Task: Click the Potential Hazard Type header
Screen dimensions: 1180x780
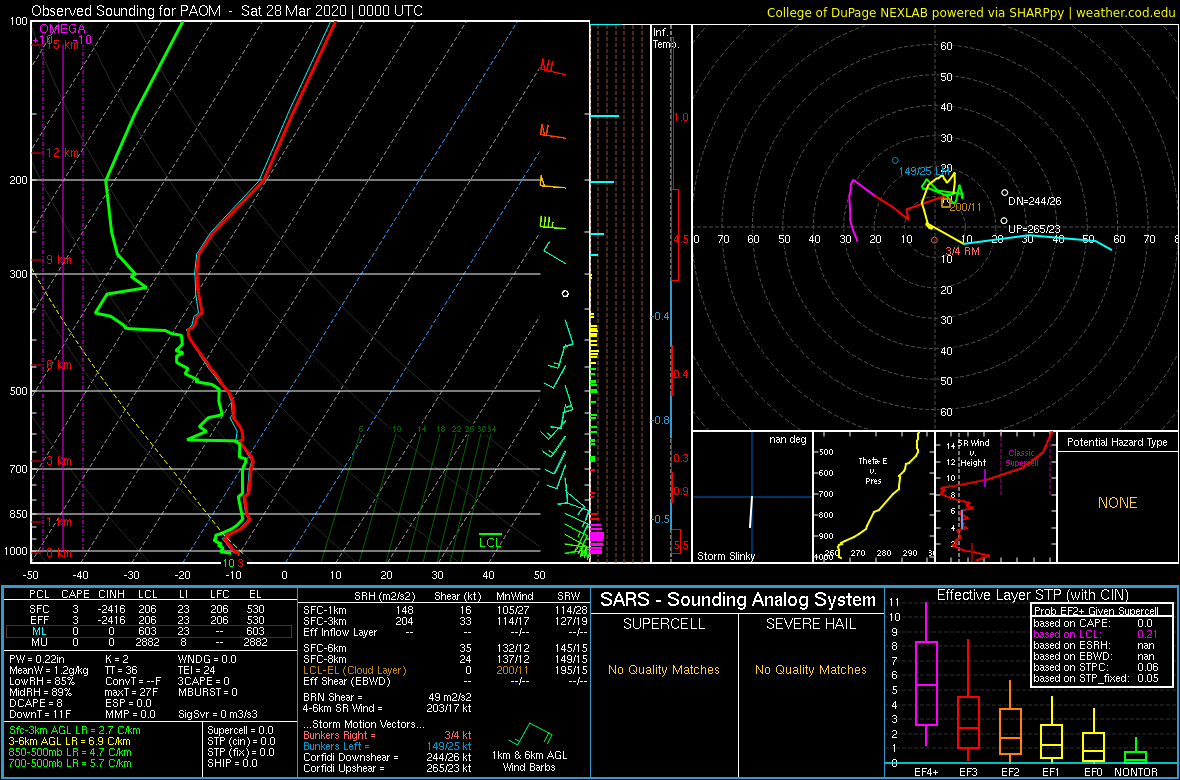Action: (x=1117, y=443)
